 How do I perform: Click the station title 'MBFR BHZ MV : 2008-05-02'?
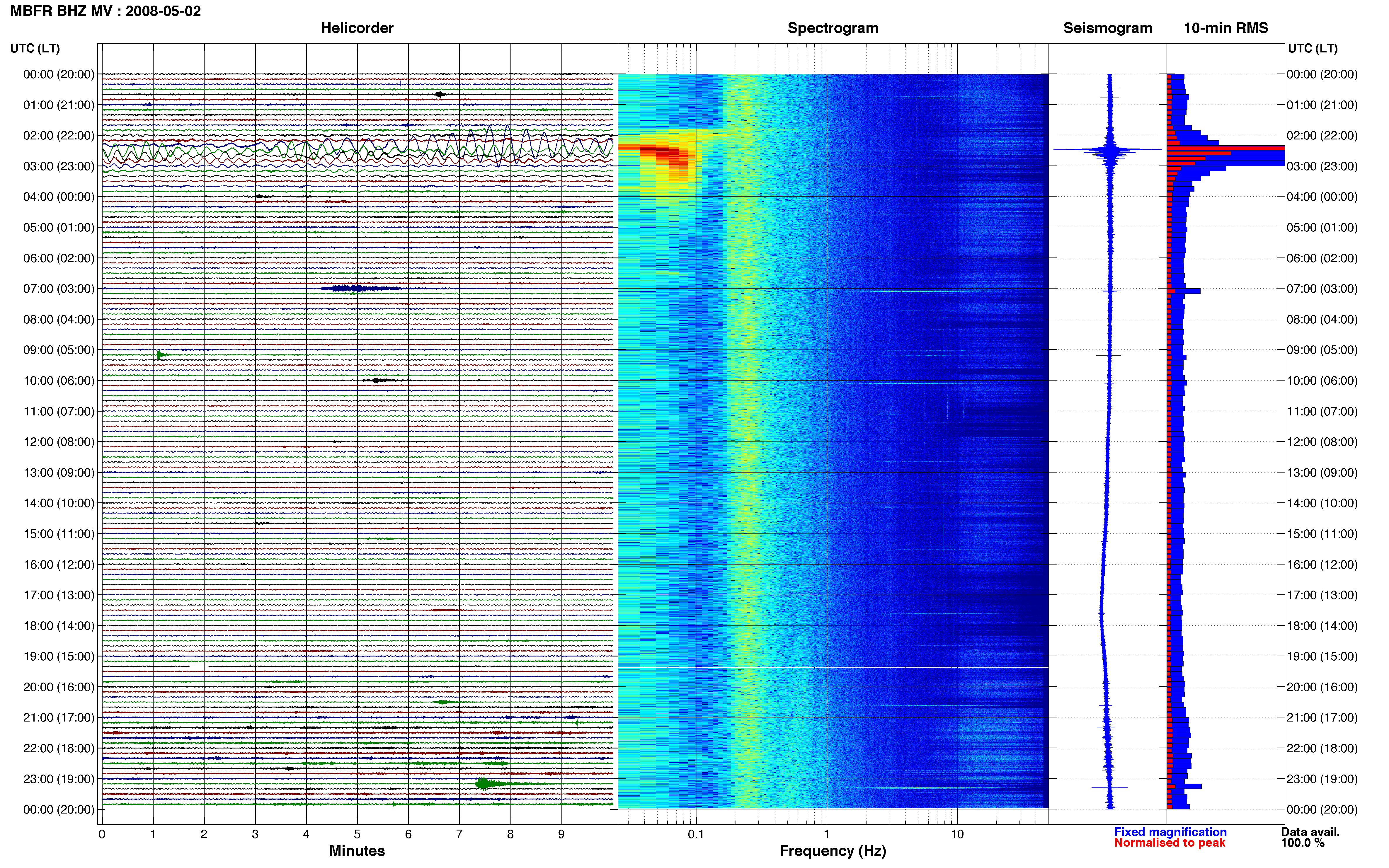[106, 11]
